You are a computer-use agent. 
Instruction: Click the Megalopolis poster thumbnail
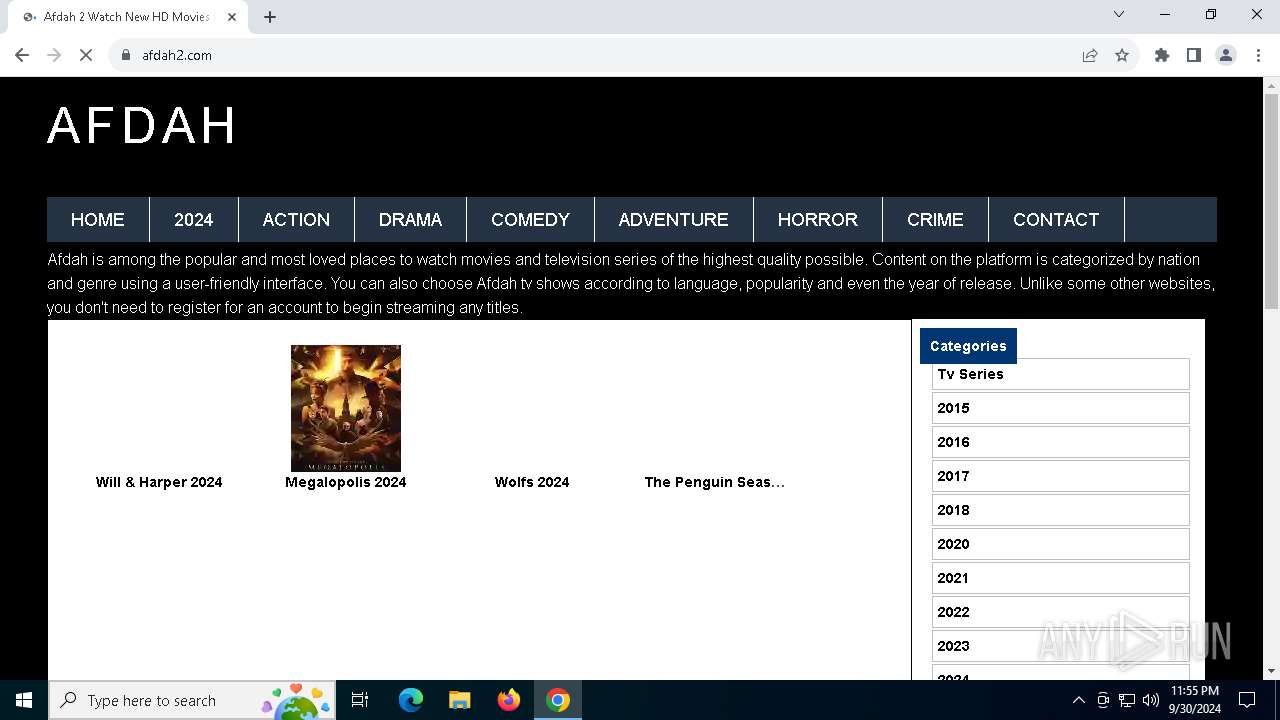(x=346, y=408)
